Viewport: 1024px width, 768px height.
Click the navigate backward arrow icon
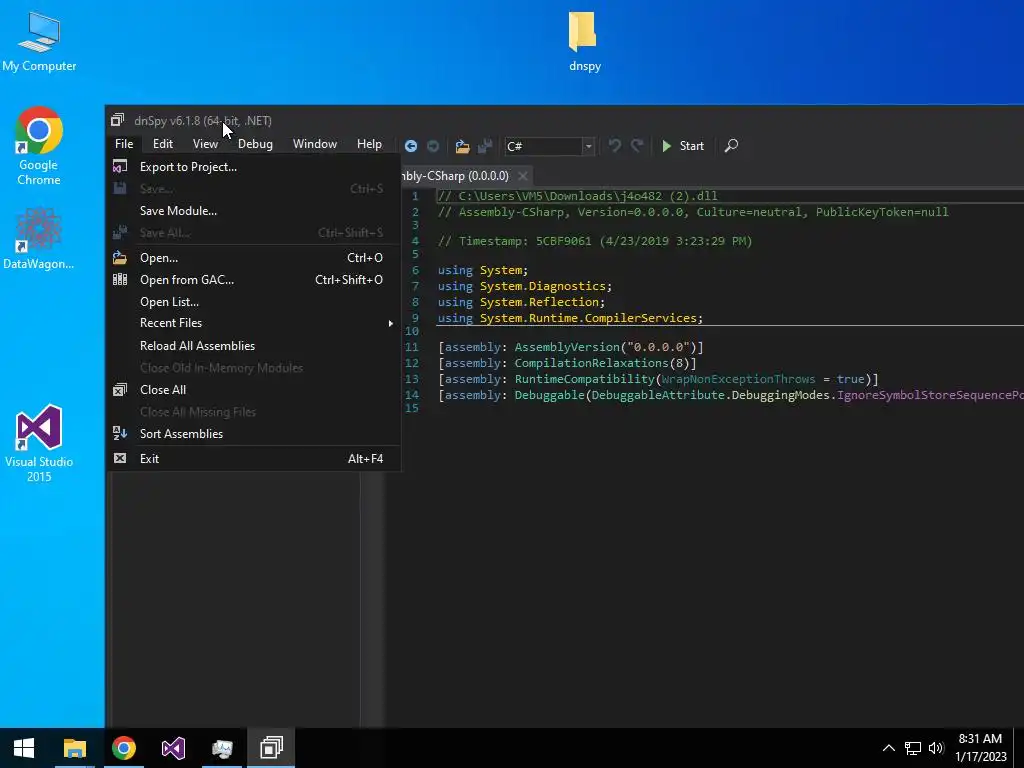coord(411,146)
